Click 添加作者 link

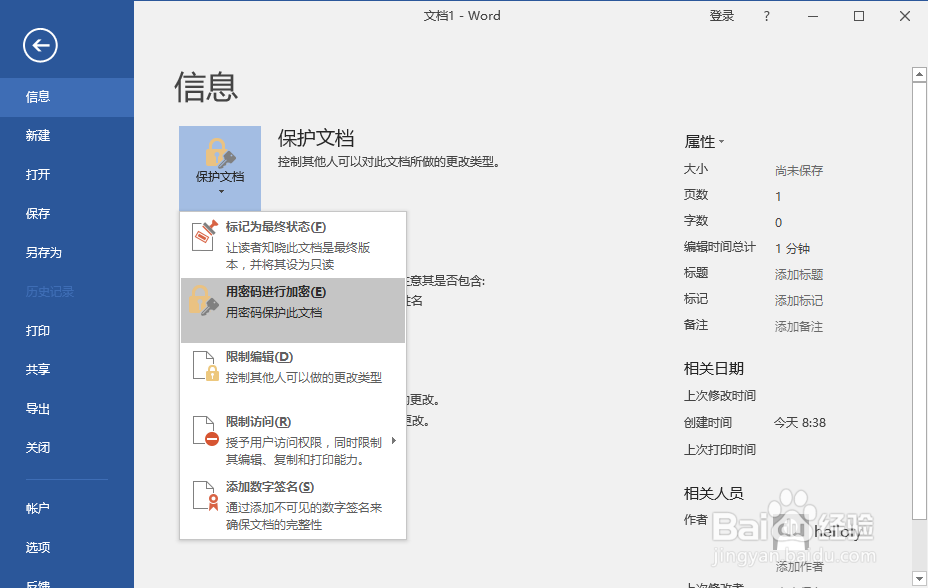pos(799,567)
